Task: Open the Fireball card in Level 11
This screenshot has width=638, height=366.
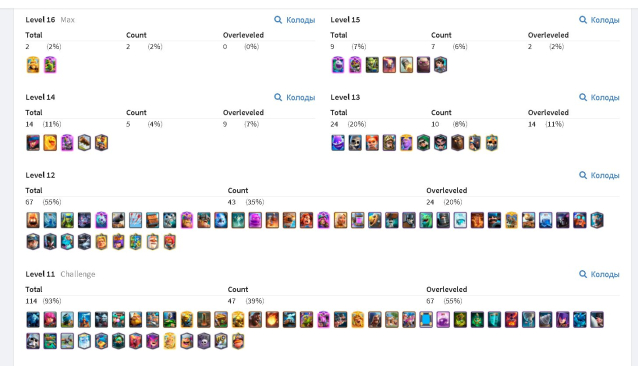Action: (x=272, y=320)
